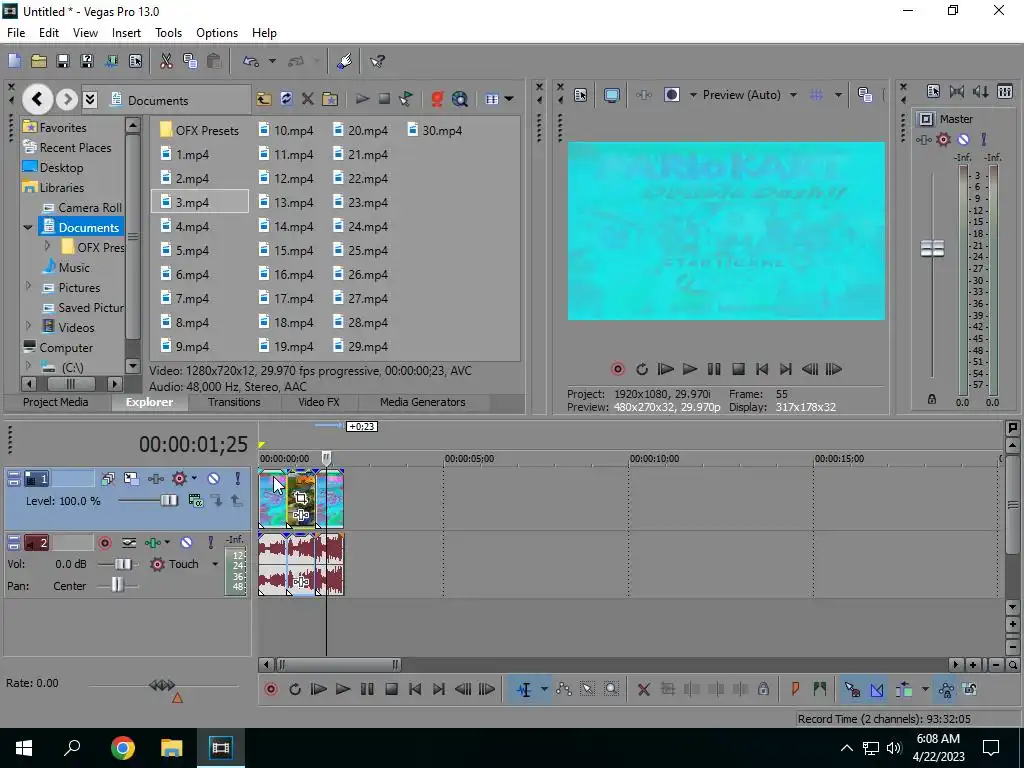Switch to the Video FX tab
The width and height of the screenshot is (1024, 768).
tap(319, 402)
